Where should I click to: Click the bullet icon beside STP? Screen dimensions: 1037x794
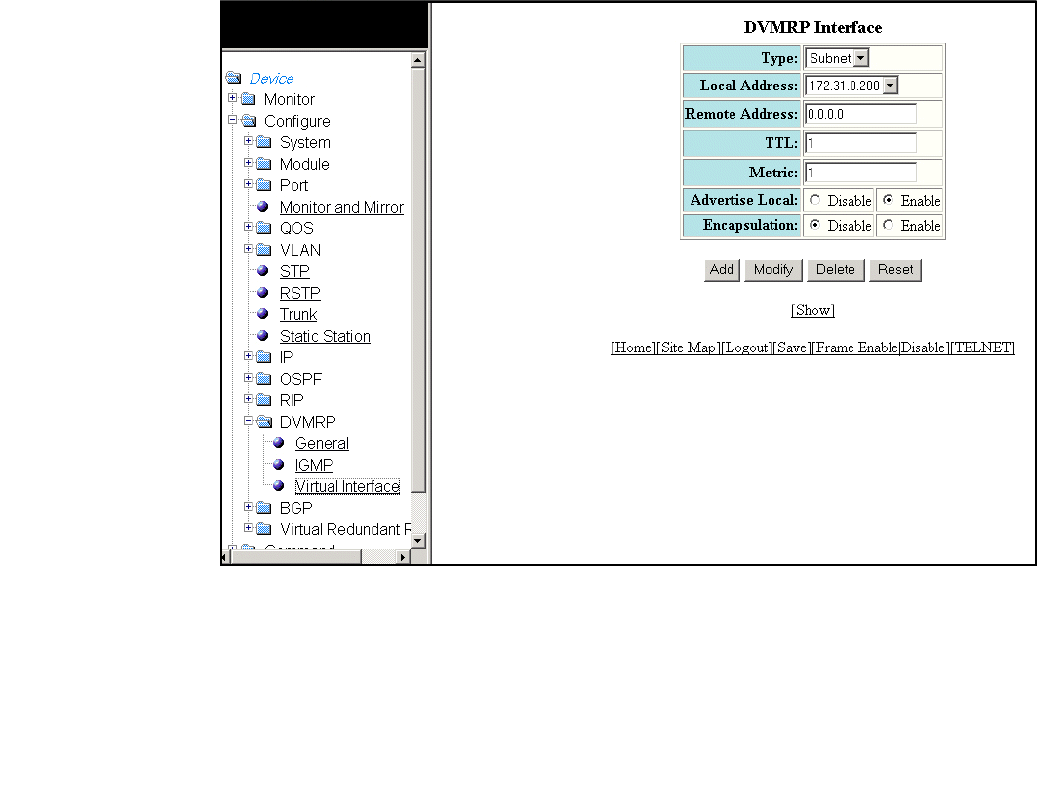point(263,271)
